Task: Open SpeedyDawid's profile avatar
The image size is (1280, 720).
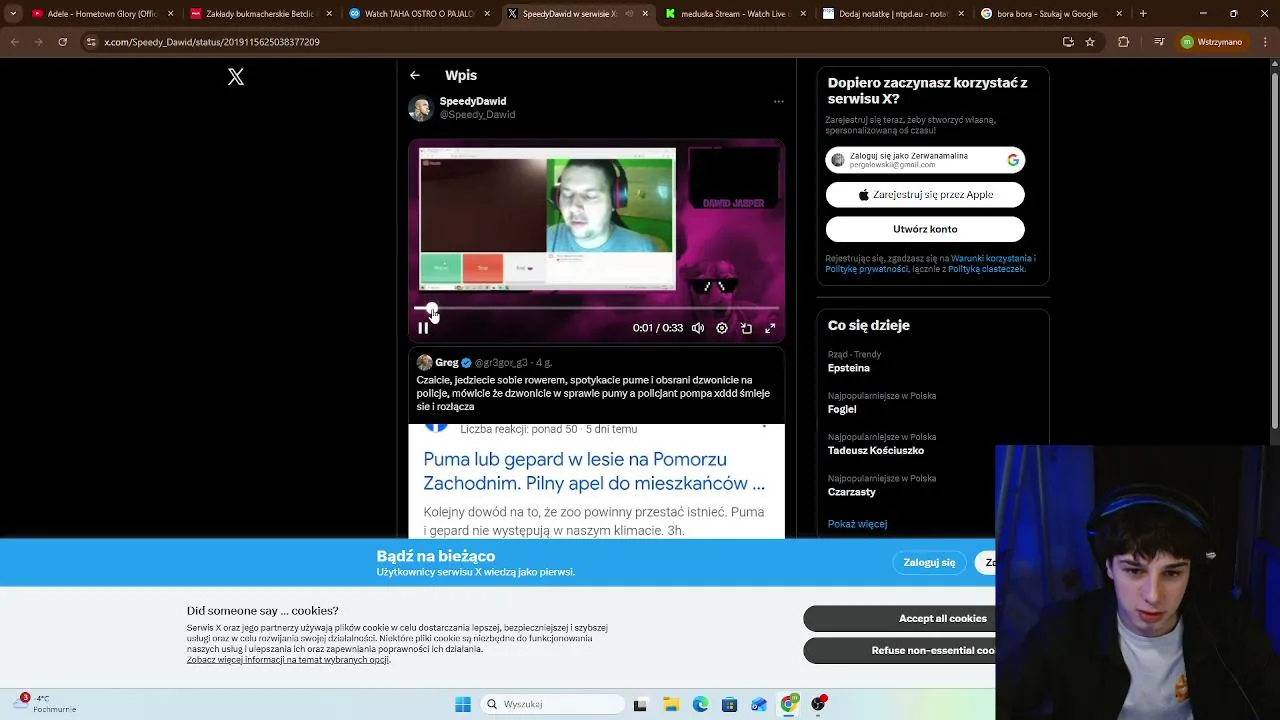Action: click(x=421, y=108)
